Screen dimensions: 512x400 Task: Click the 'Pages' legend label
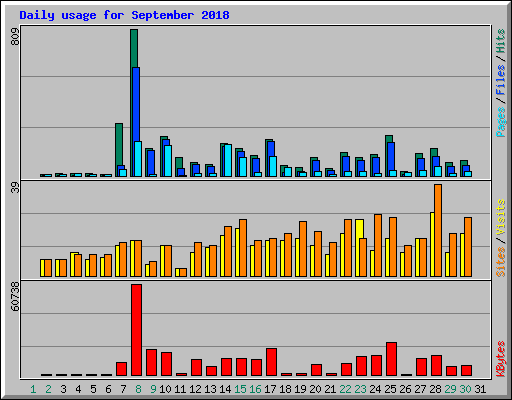[x=500, y=122]
